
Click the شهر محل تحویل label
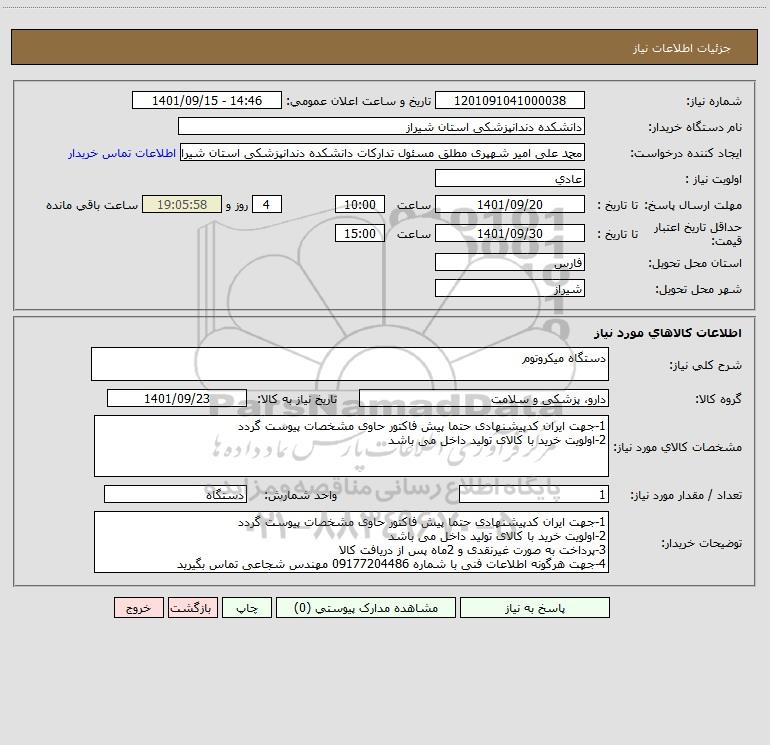(698, 290)
